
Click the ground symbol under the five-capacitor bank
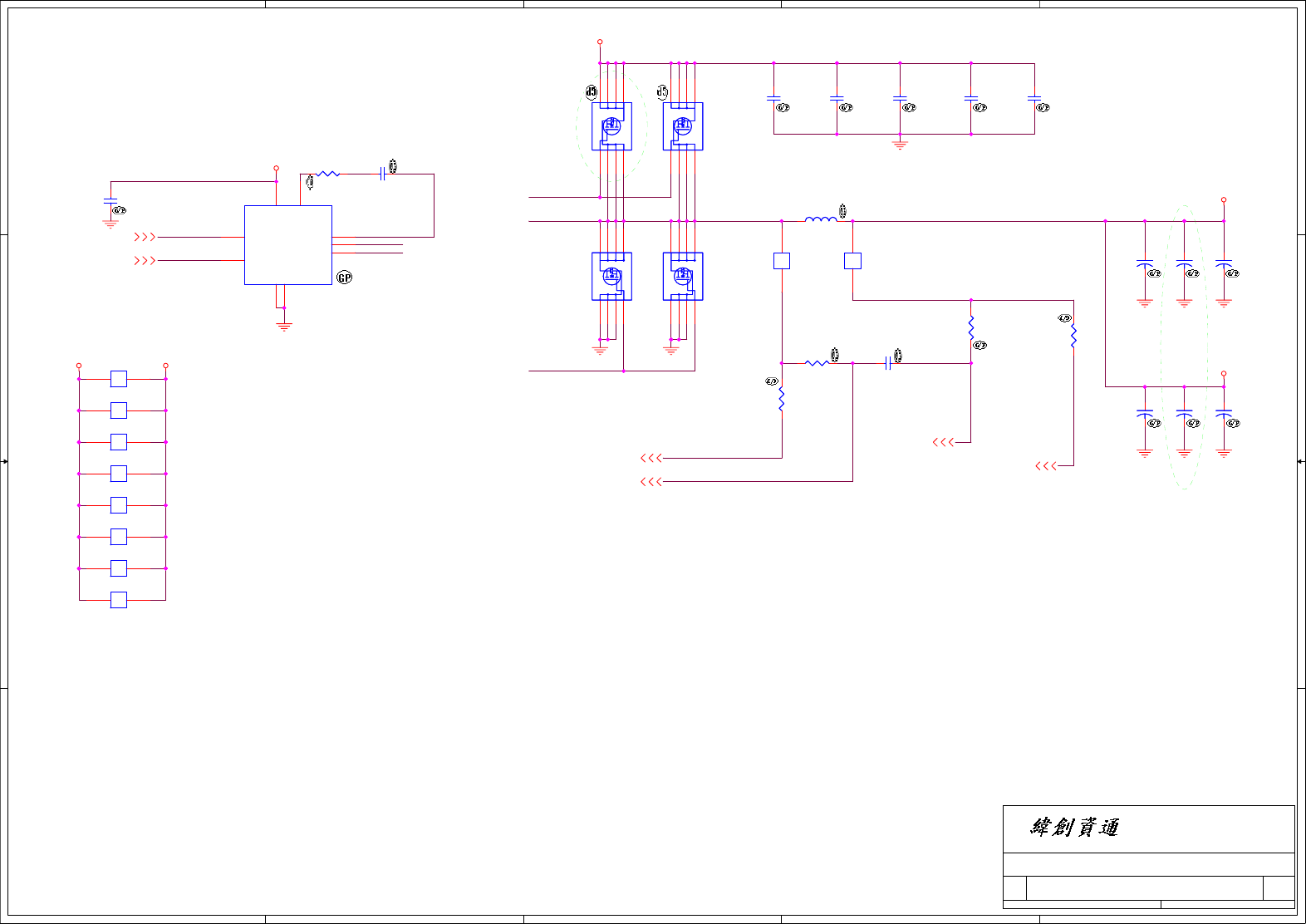[900, 145]
